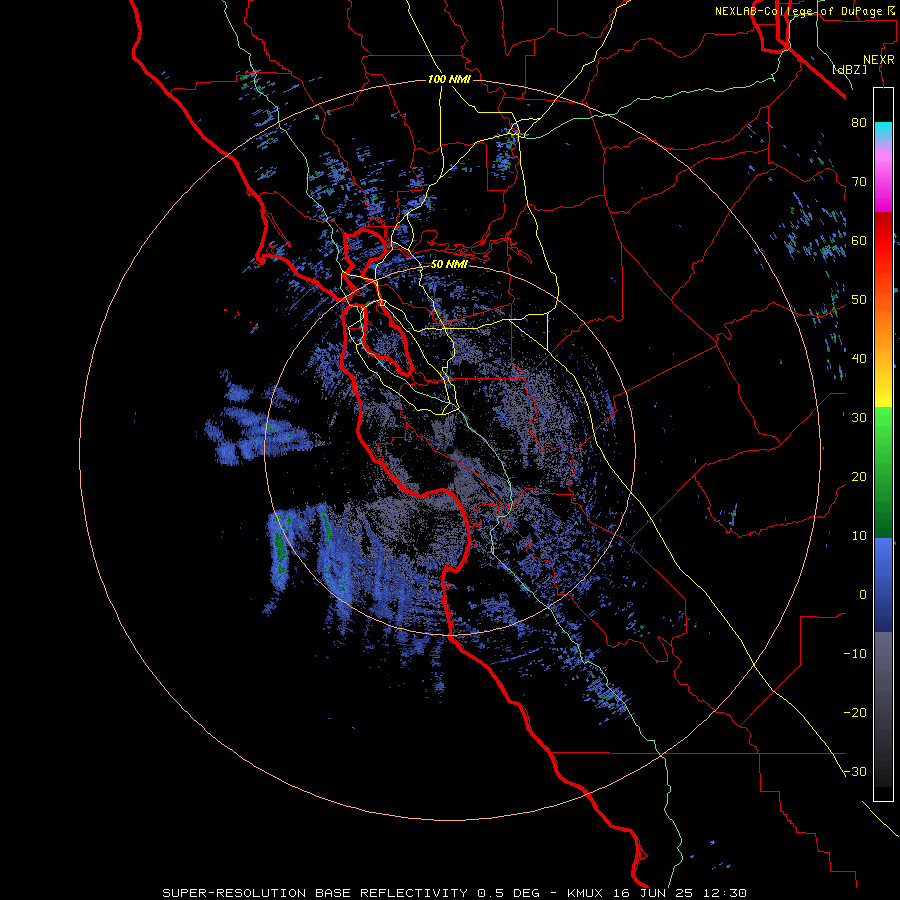The image size is (900, 900).
Task: Select the "40" value on the dBZ scale
Action: [859, 359]
